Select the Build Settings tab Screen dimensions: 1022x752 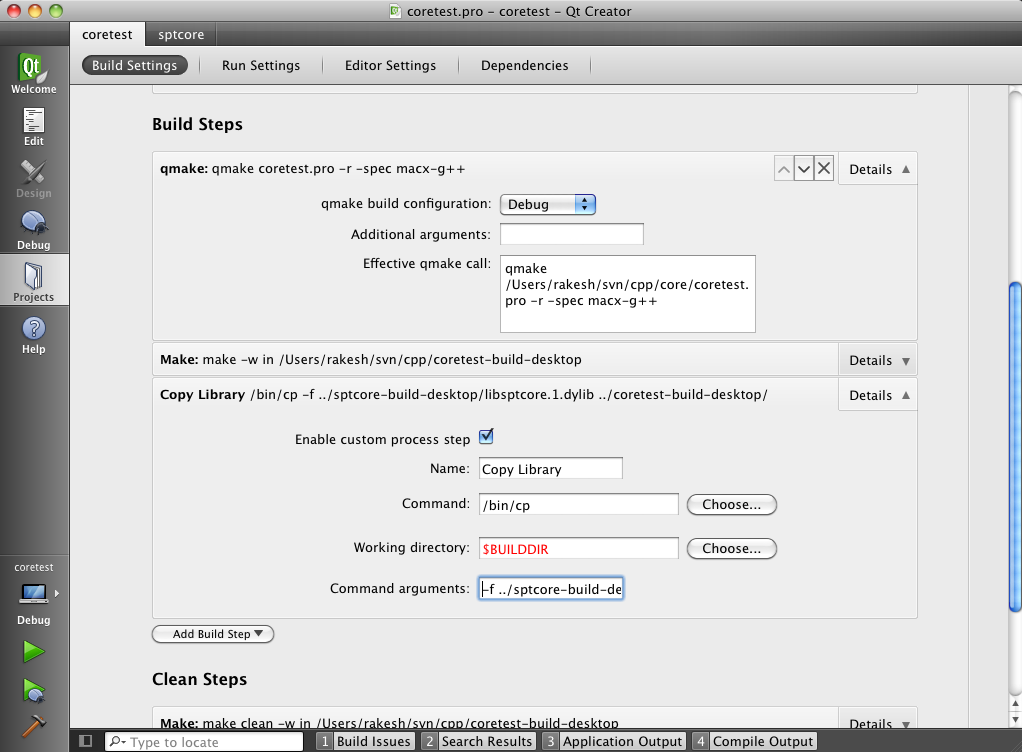click(x=134, y=65)
